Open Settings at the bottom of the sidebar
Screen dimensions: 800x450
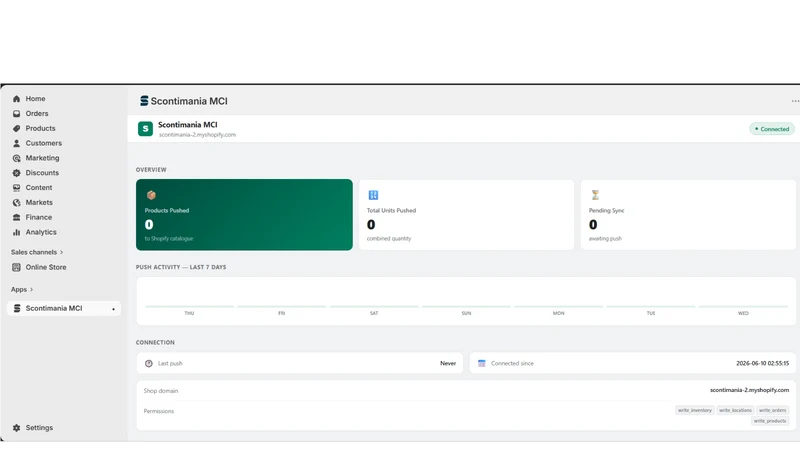39,428
